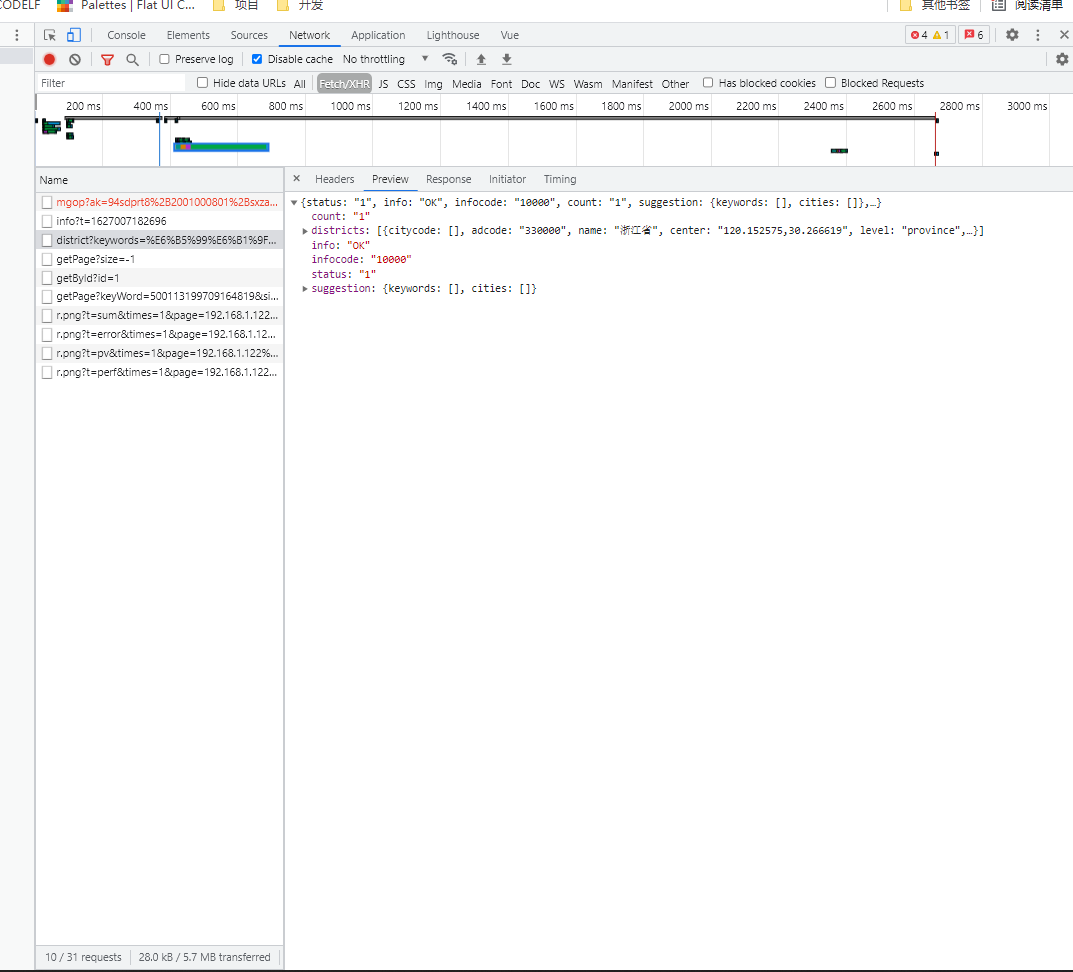Screen dimensions: 1073x972
Task: Open the Response tab of request
Action: pyautogui.click(x=448, y=179)
